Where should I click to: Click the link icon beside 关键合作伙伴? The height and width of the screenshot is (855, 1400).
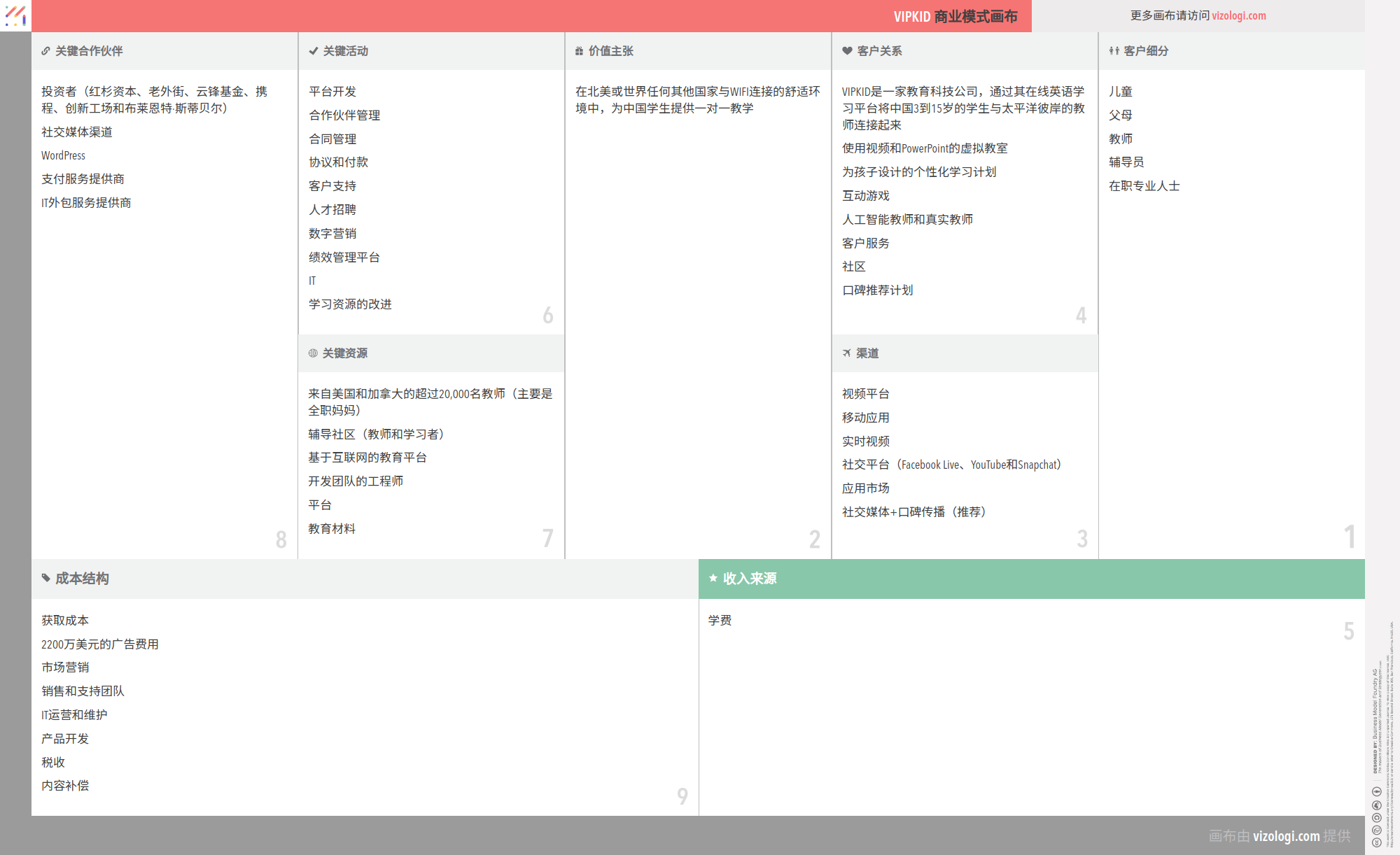click(45, 51)
